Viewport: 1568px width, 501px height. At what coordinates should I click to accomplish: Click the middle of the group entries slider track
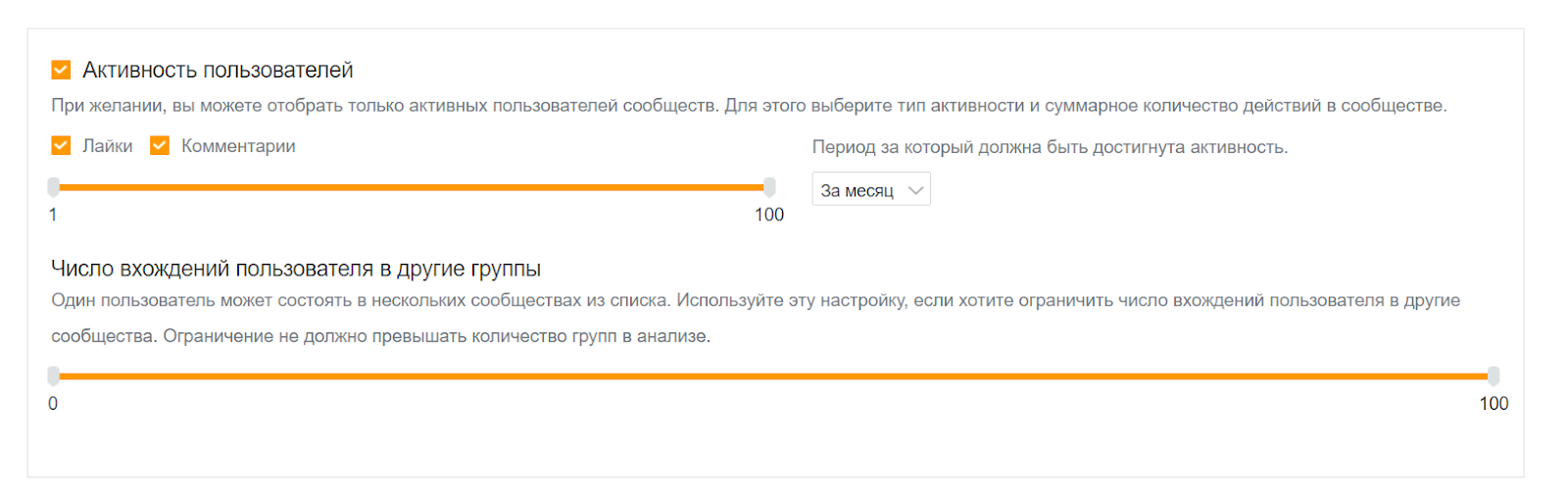[774, 376]
